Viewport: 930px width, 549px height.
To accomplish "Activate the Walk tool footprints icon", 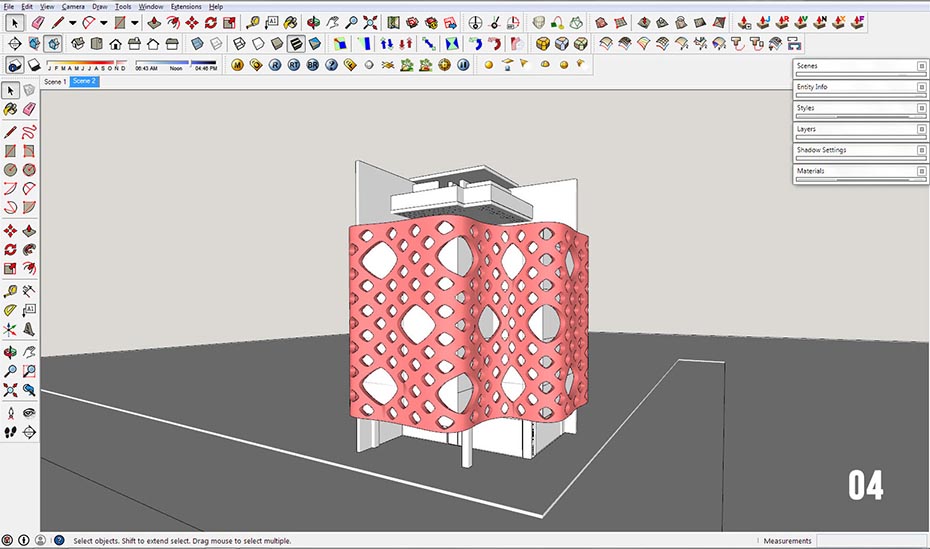I will pyautogui.click(x=11, y=433).
